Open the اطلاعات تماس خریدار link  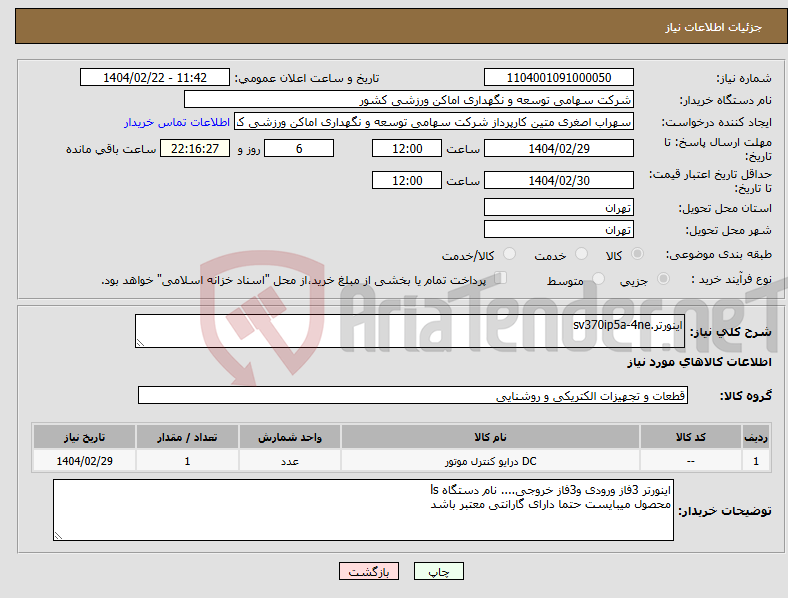click(x=177, y=122)
